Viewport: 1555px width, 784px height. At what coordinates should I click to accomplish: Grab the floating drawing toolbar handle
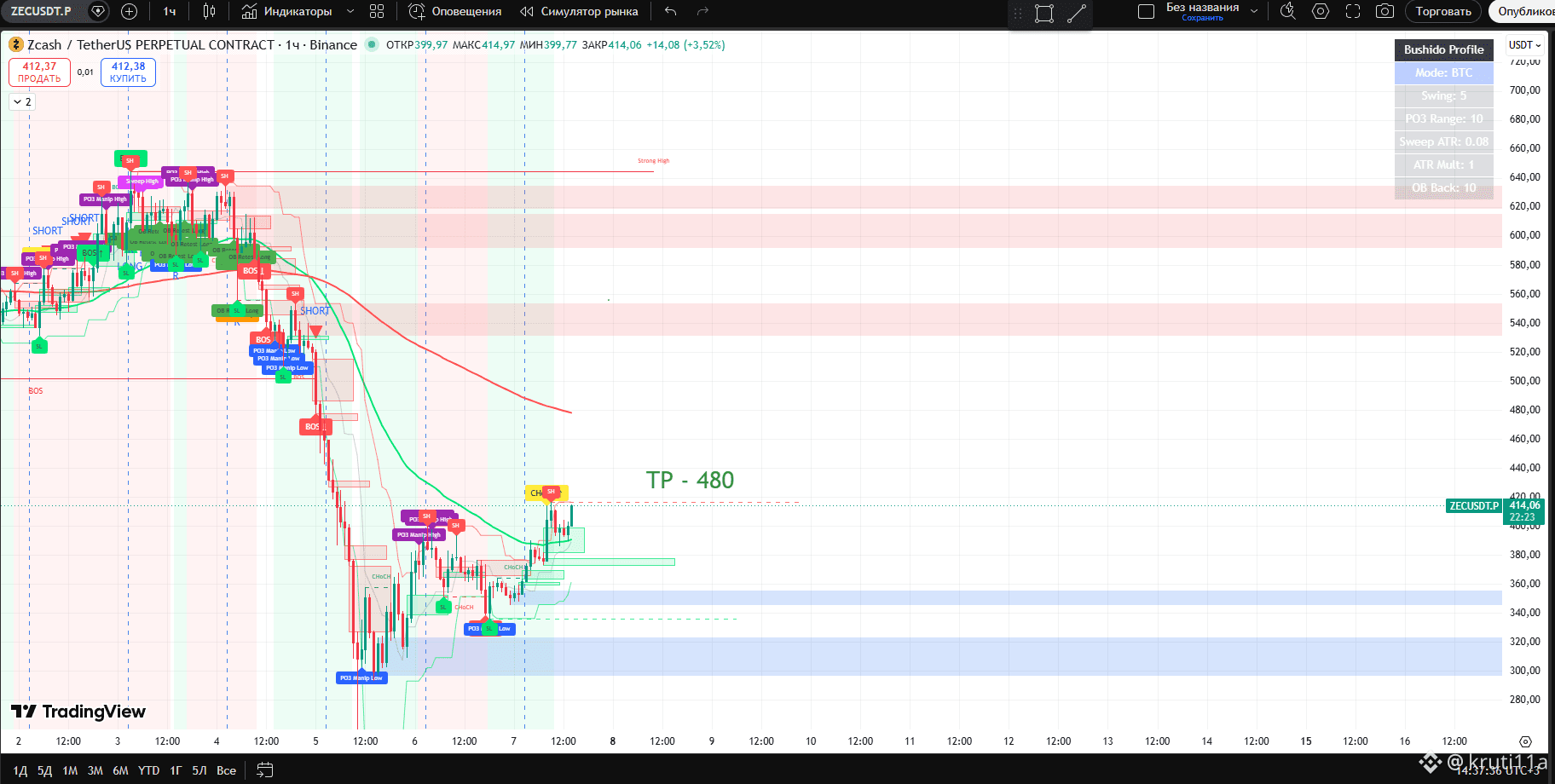[1017, 13]
